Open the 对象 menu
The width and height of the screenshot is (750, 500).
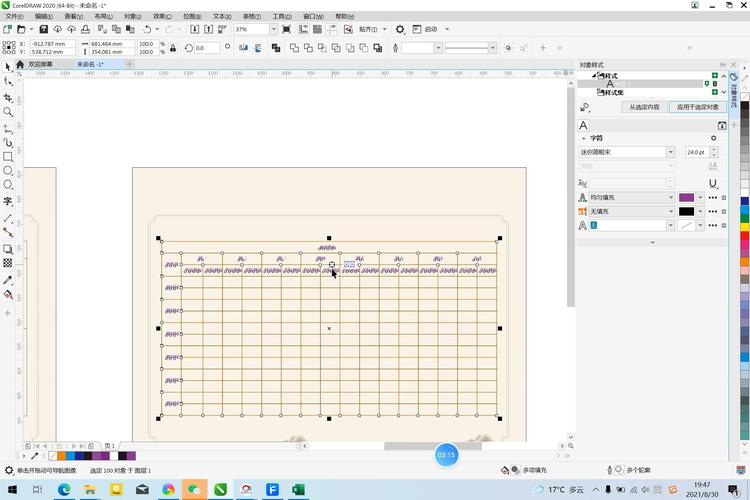pyautogui.click(x=132, y=16)
